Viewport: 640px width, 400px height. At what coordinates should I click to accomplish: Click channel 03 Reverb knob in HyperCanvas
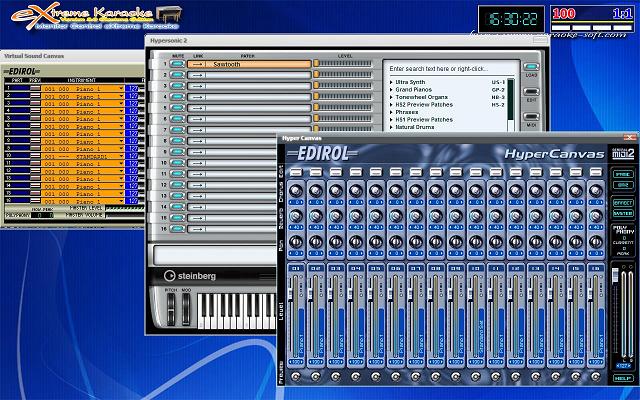coord(336,216)
